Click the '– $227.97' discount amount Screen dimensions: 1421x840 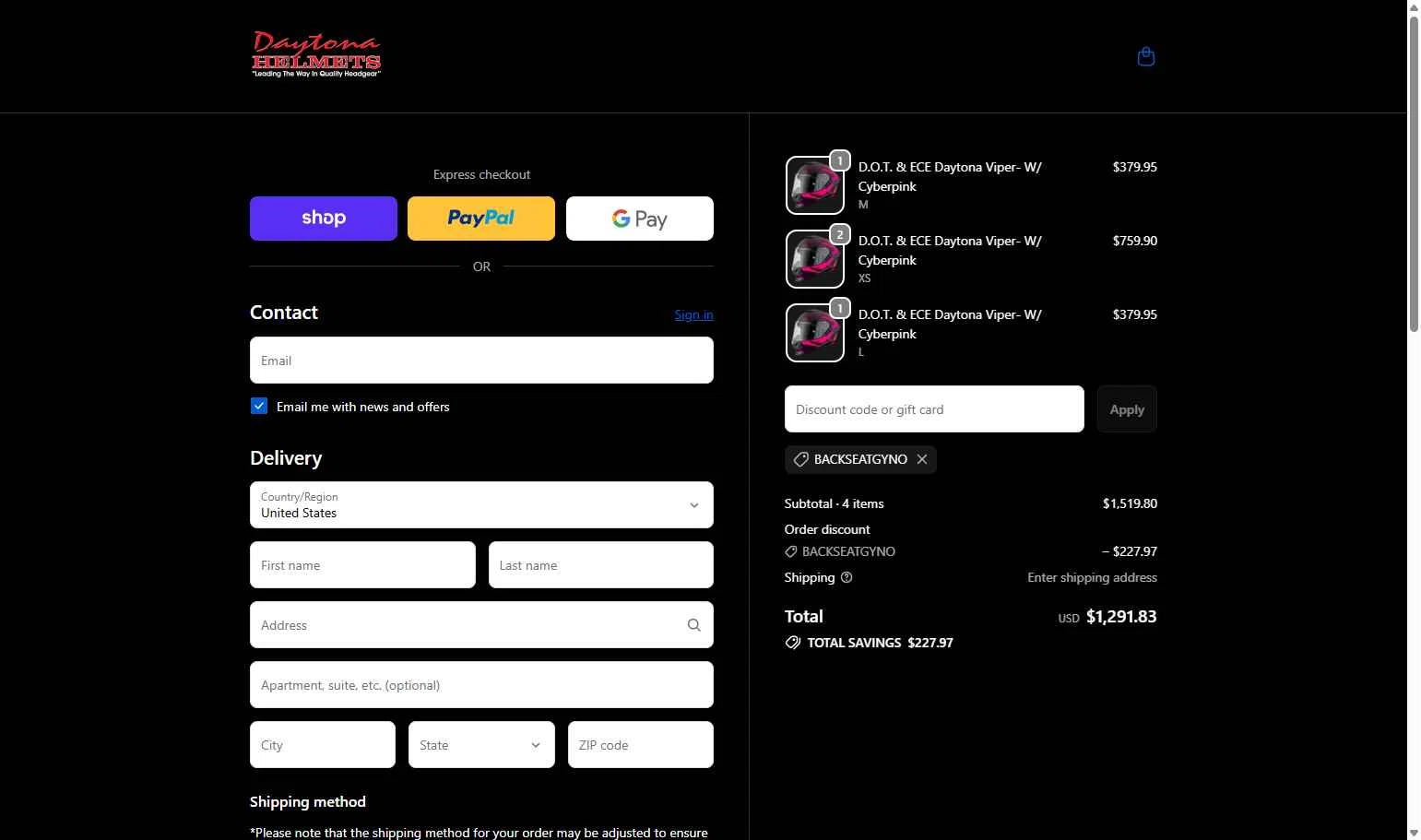[x=1130, y=551]
